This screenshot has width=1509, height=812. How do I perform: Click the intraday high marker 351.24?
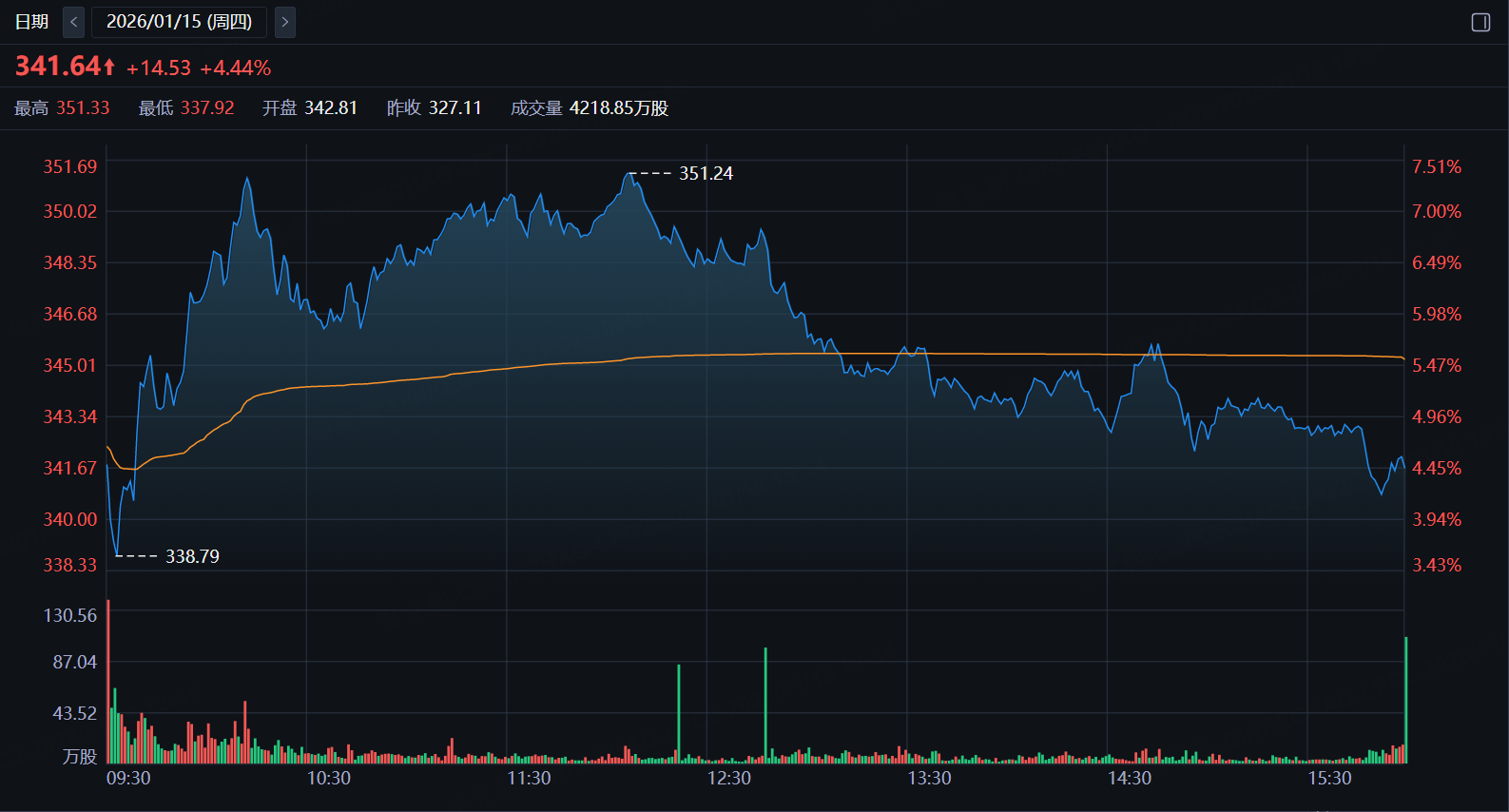pyautogui.click(x=706, y=173)
